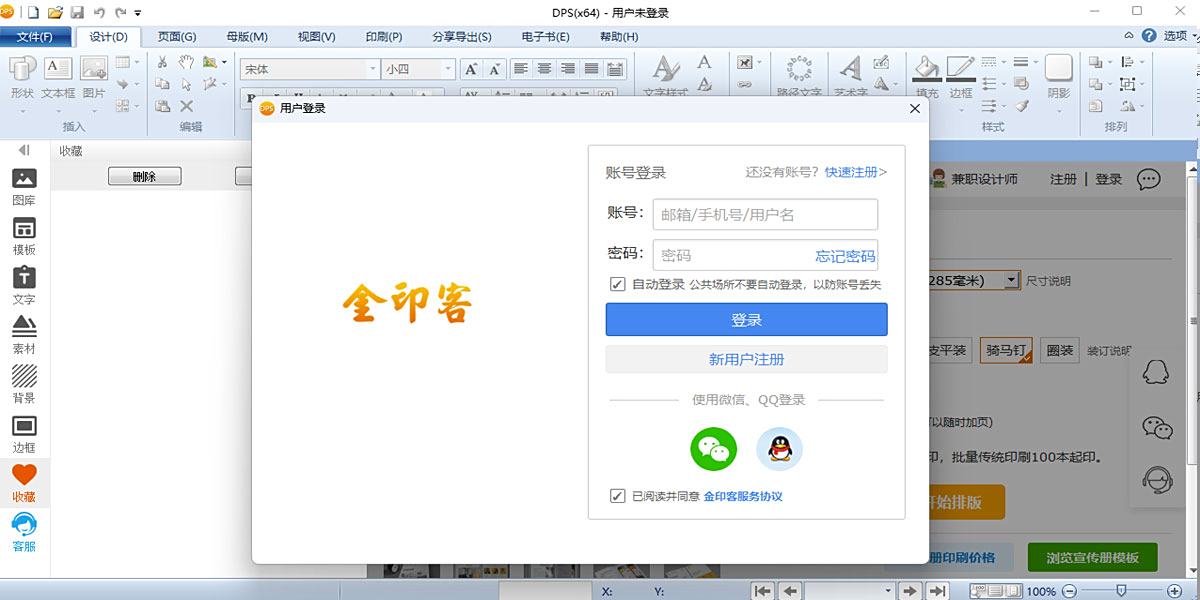Screen dimensions: 1200x600
Task: Log in with the WeChat icon
Action: 713,448
